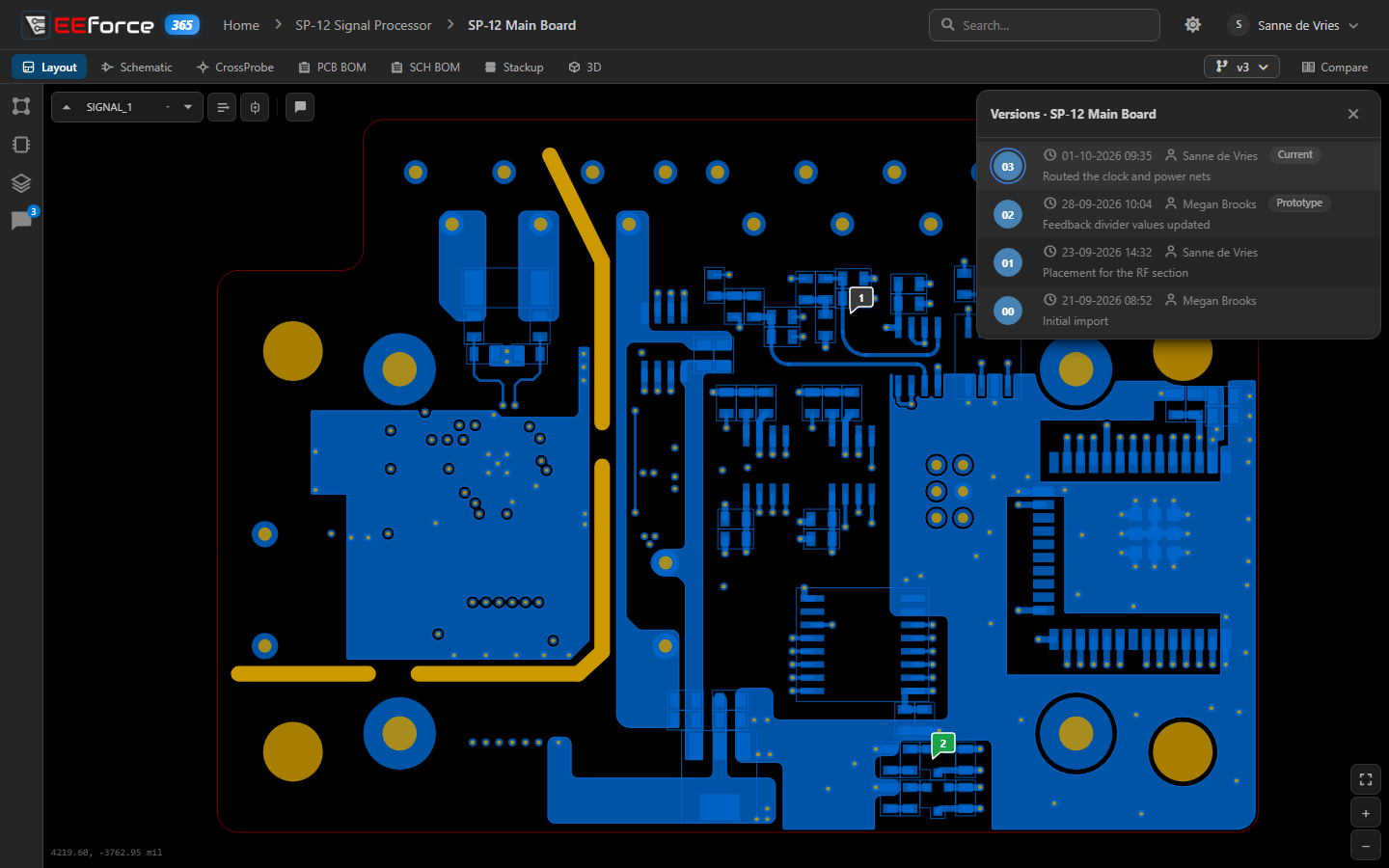The image size is (1389, 868).
Task: Go to Home breadcrumb
Action: coord(241,25)
